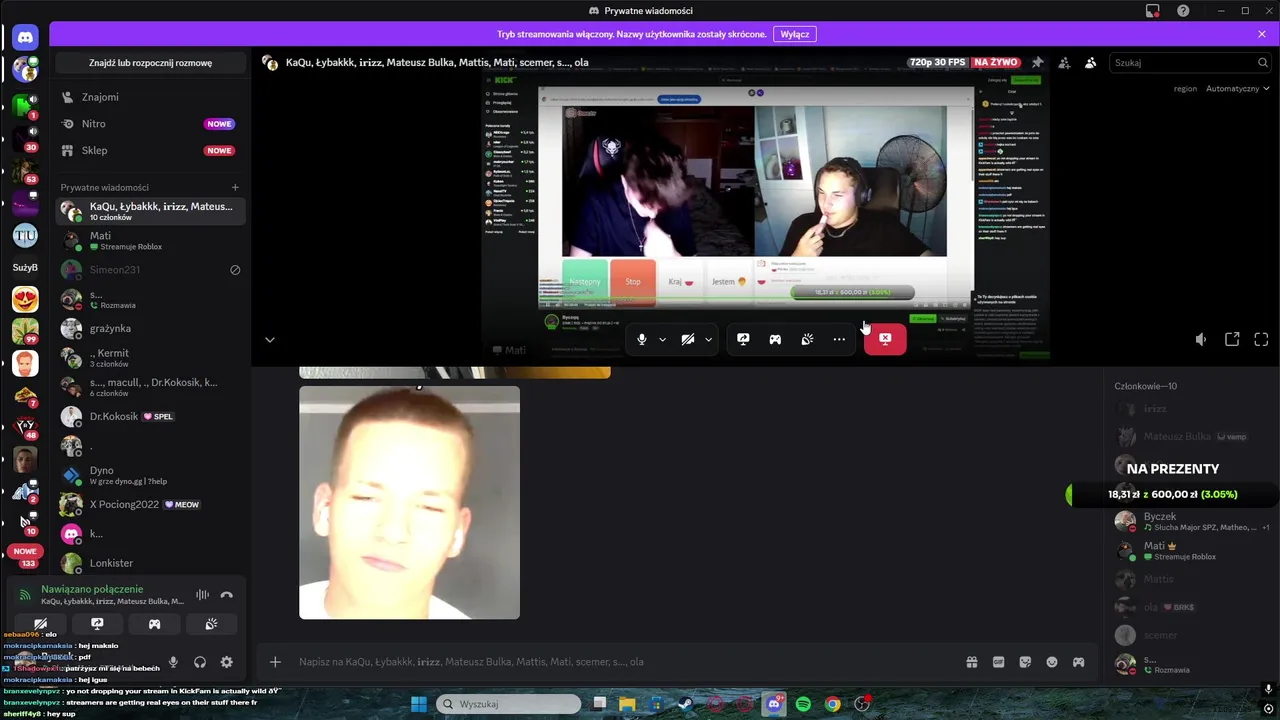Open Steam from the Windows taskbar
The height and width of the screenshot is (720, 1280).
coord(686,704)
